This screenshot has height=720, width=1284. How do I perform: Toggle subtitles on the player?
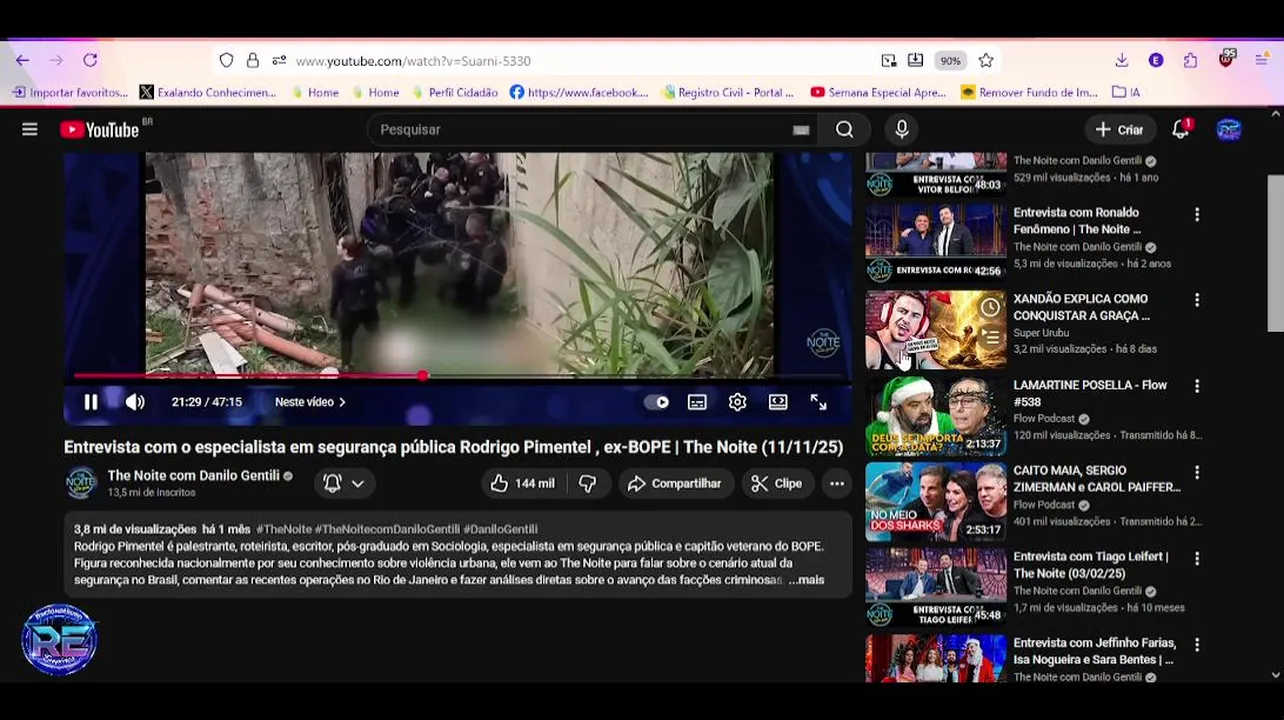697,402
